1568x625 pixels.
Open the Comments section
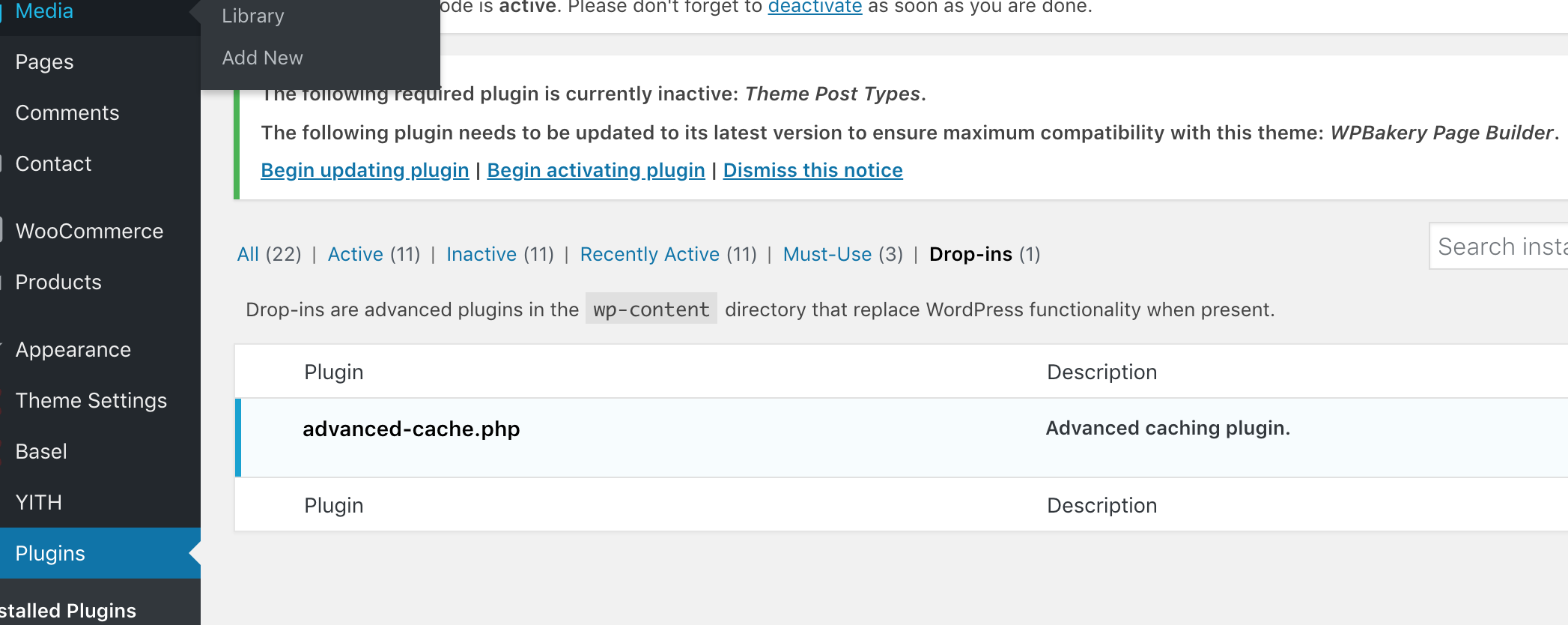67,112
